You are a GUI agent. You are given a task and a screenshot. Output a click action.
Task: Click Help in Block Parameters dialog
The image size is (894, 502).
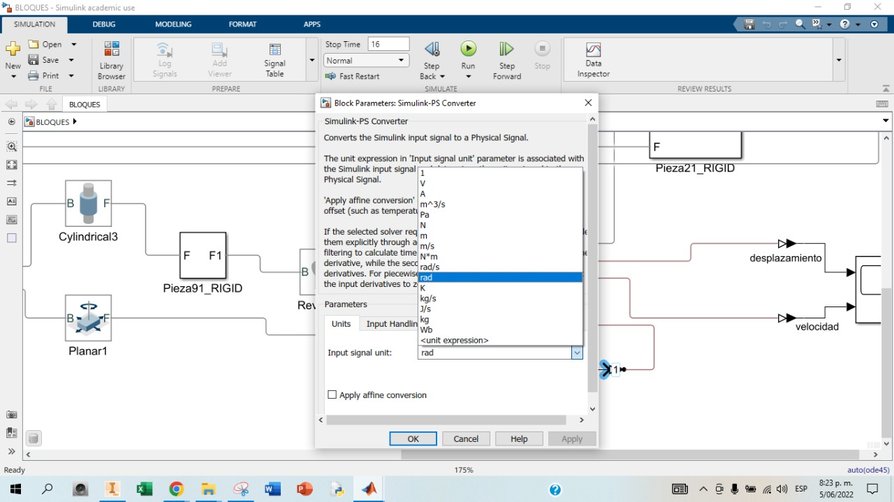[519, 439]
